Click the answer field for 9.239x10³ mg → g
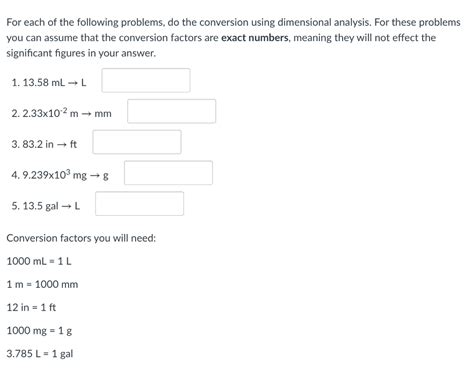Screen dimensions: 474x379 click(168, 173)
